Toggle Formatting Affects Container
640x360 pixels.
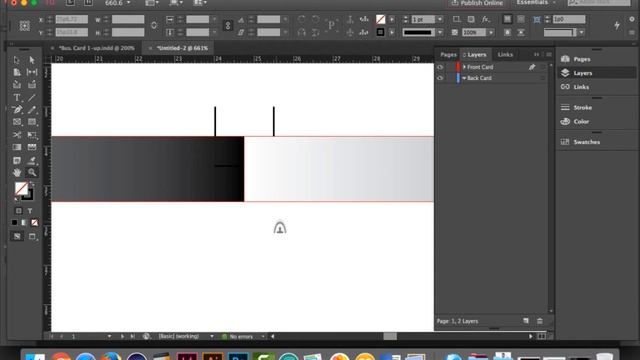click(18, 211)
